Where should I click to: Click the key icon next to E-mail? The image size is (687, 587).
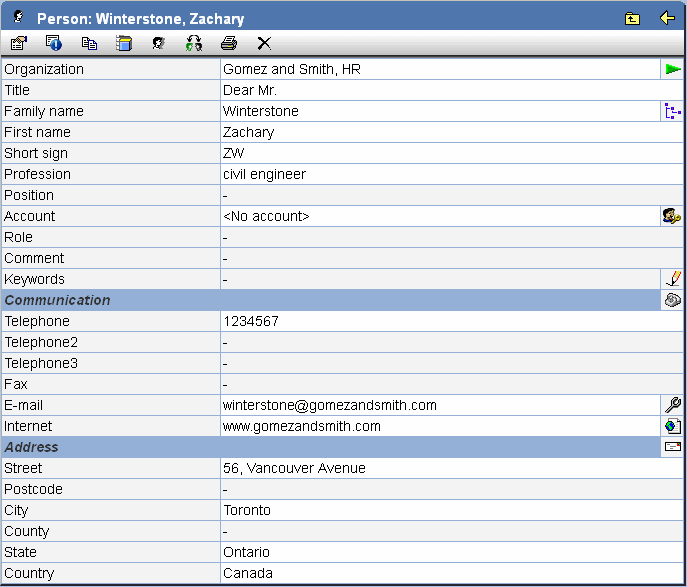tap(673, 405)
